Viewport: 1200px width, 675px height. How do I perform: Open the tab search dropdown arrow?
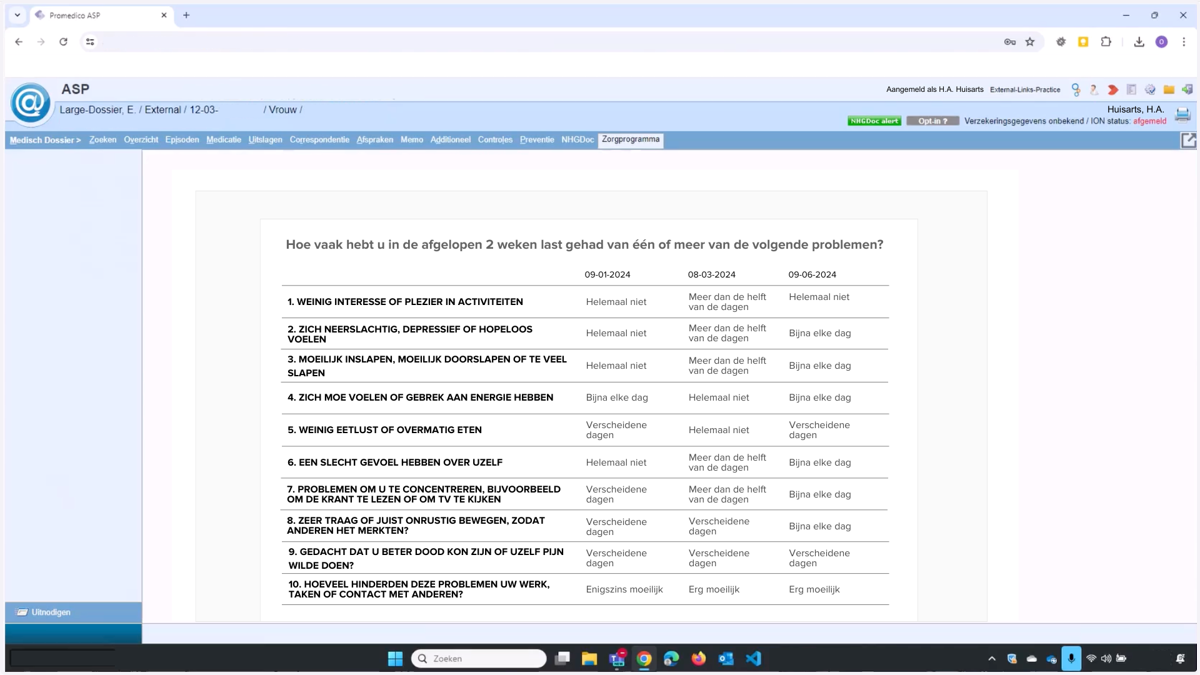click(17, 15)
